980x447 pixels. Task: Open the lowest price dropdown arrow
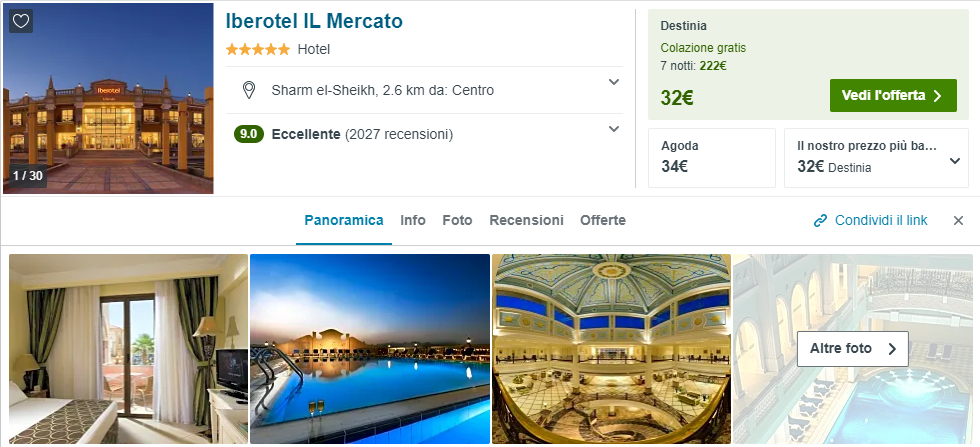tap(954, 161)
